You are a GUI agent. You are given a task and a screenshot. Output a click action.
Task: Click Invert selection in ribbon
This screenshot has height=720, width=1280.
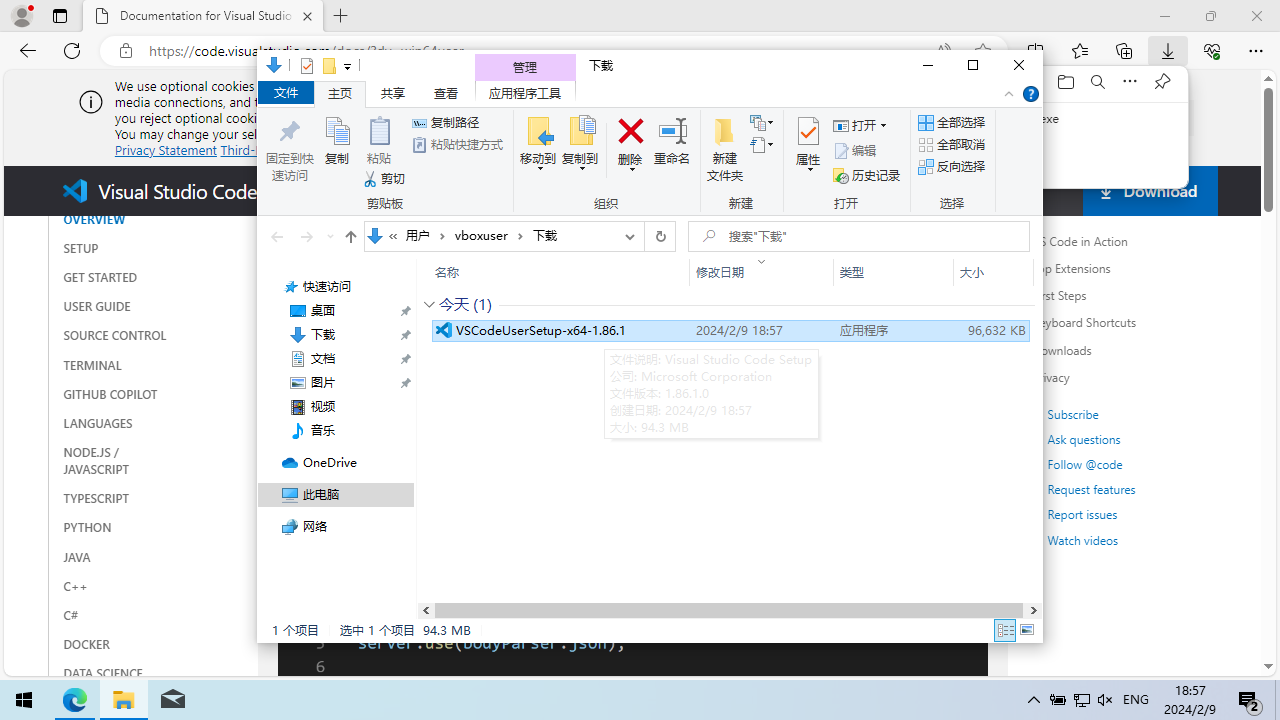tap(952, 166)
